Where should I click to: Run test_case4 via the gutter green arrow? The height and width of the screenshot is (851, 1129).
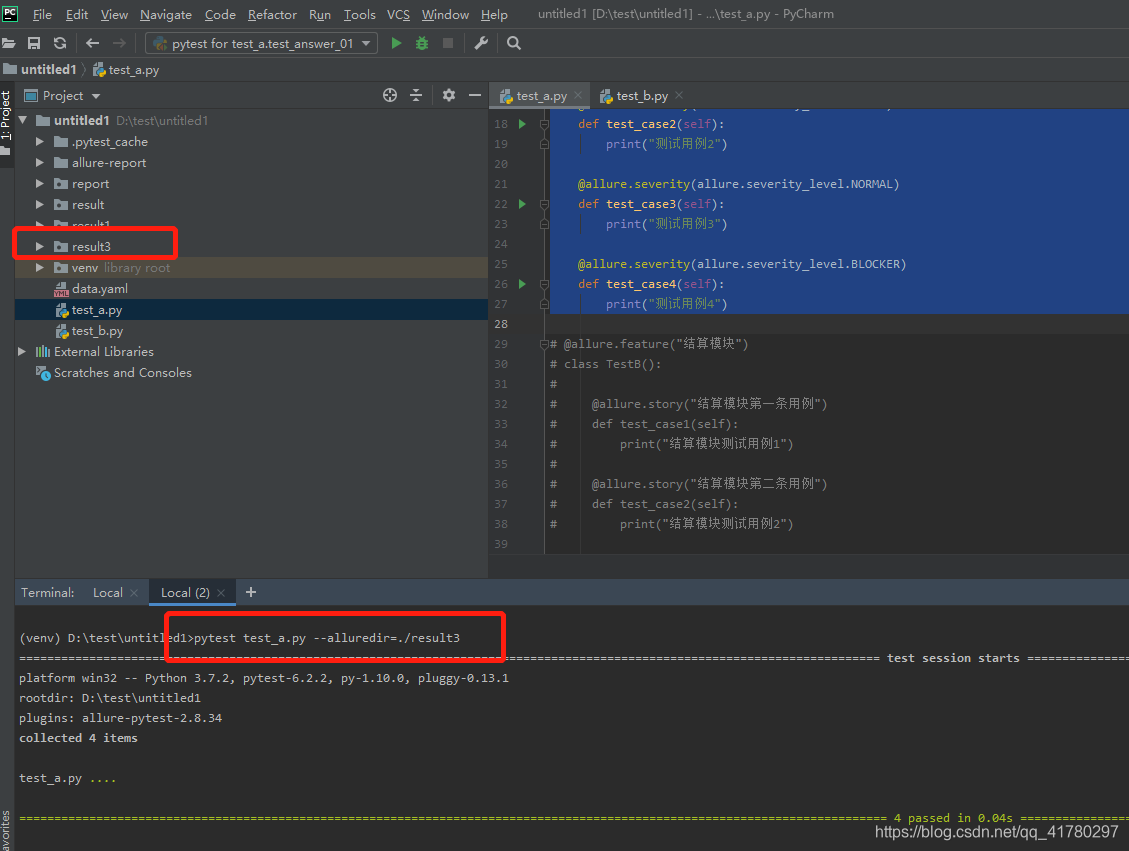point(522,284)
